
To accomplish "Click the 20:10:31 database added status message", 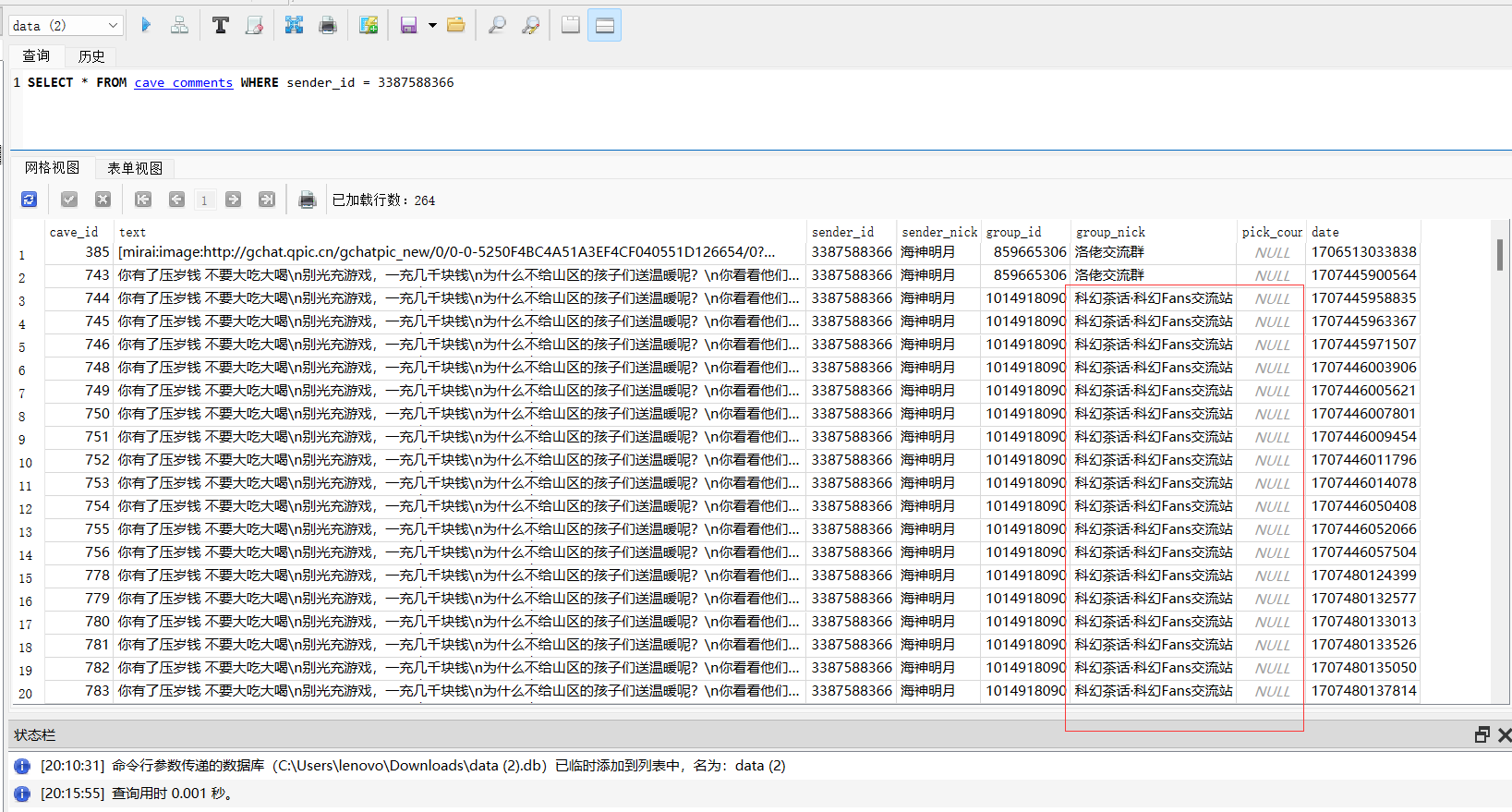I will (x=413, y=765).
